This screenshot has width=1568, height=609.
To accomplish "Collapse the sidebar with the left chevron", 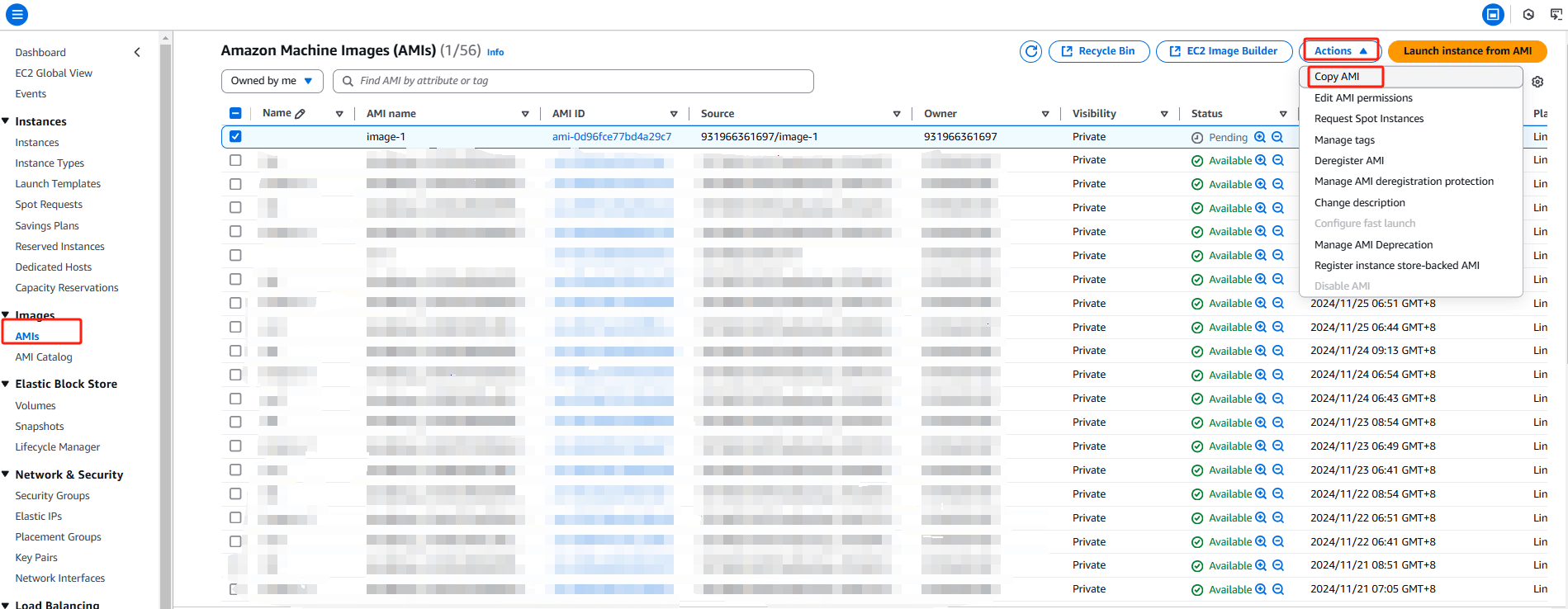I will point(137,52).
